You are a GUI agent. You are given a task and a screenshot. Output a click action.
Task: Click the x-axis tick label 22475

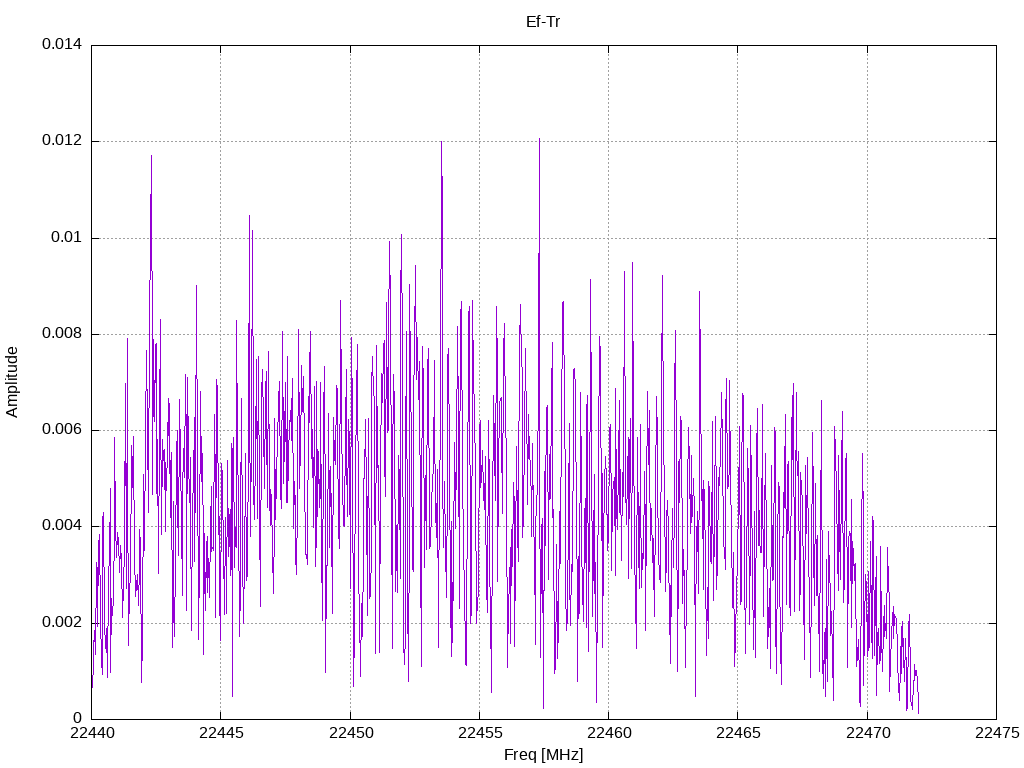pyautogui.click(x=997, y=733)
